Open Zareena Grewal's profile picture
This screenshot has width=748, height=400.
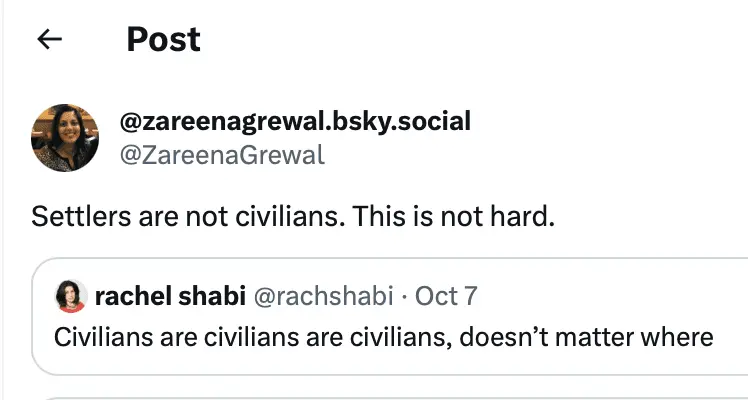(x=66, y=138)
